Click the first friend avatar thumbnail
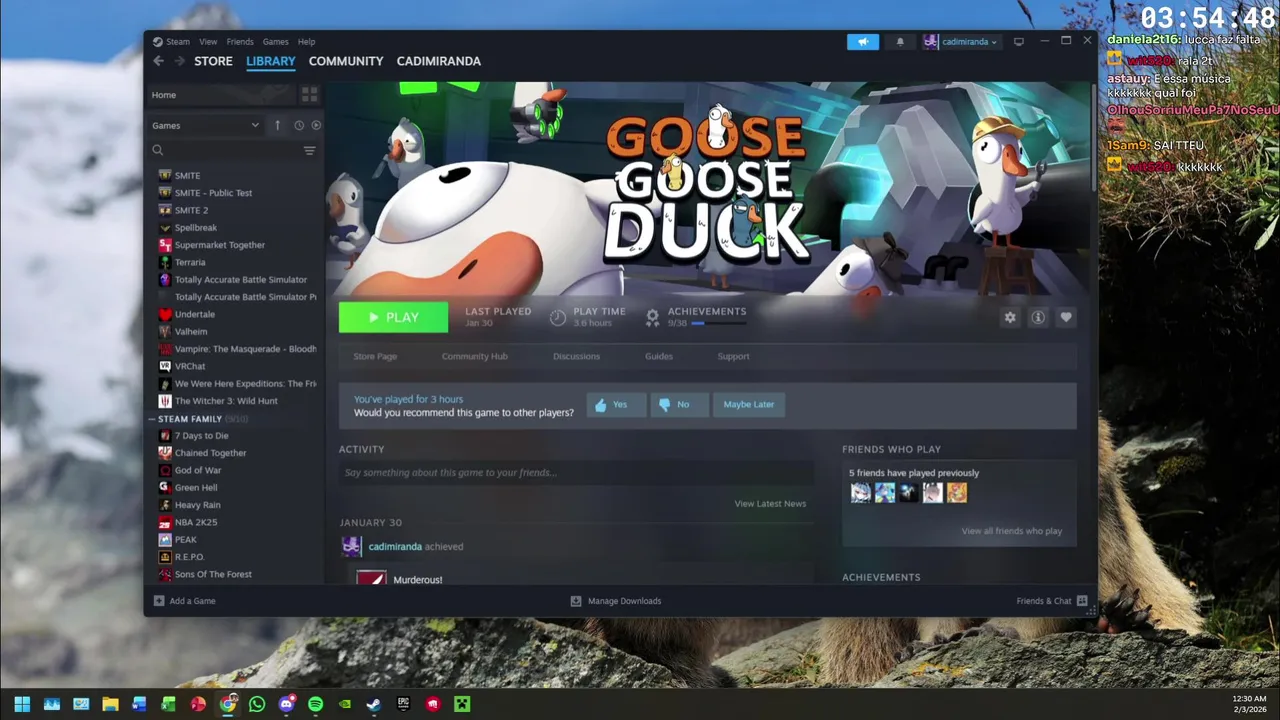The width and height of the screenshot is (1280, 720). point(860,493)
